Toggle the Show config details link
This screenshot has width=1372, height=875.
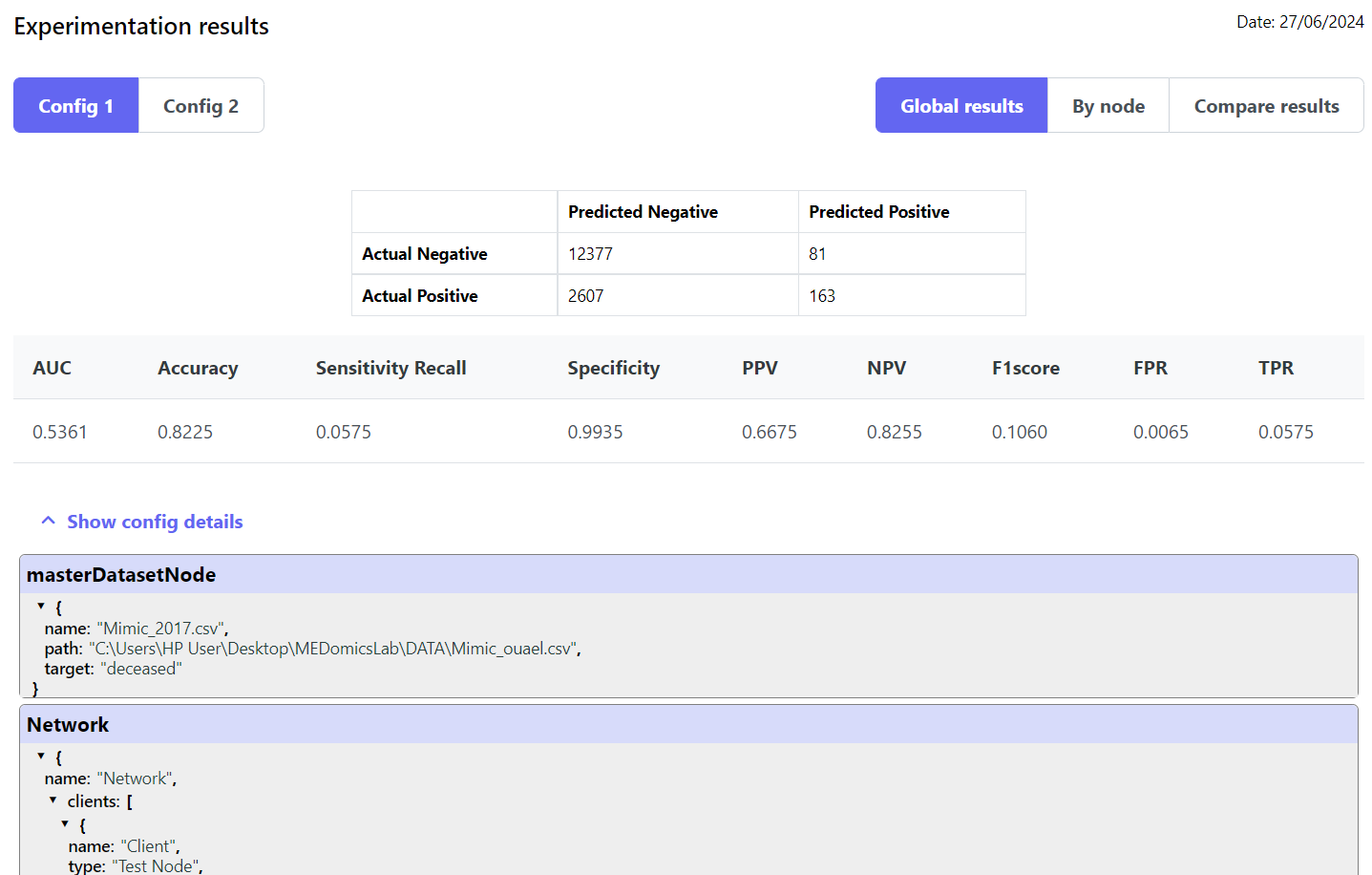click(x=155, y=522)
